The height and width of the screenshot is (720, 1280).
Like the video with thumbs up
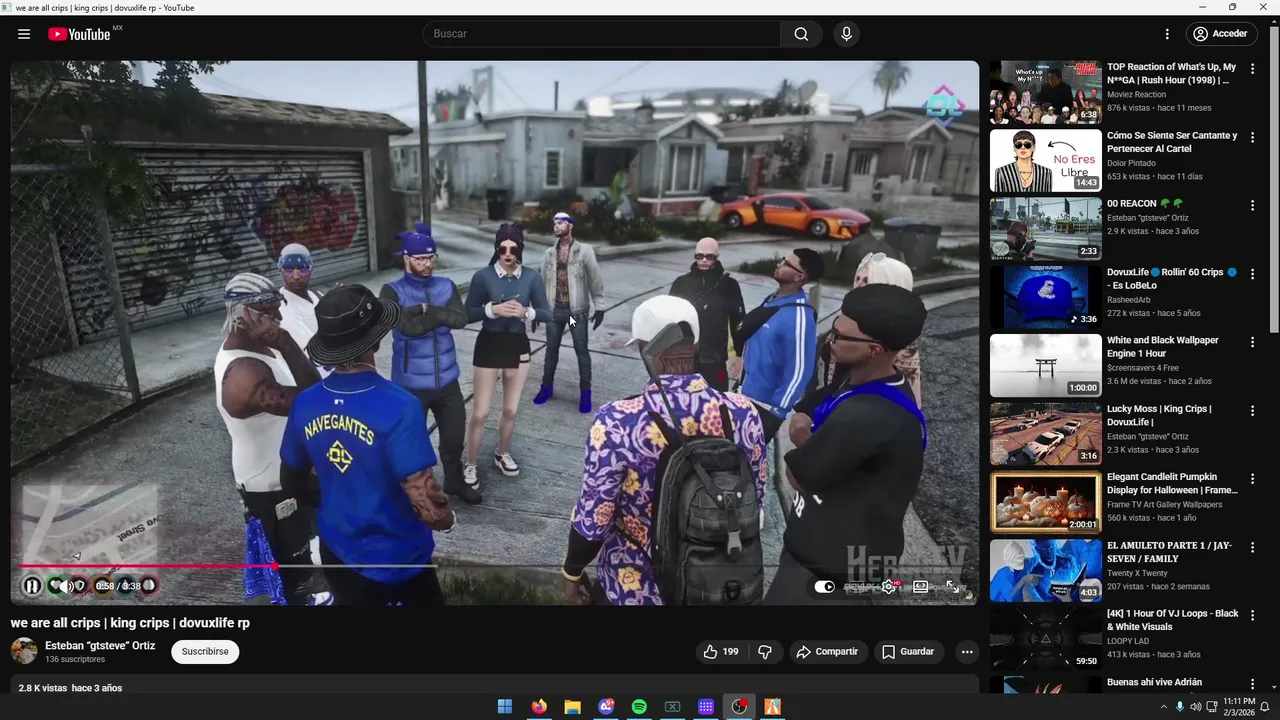point(720,651)
